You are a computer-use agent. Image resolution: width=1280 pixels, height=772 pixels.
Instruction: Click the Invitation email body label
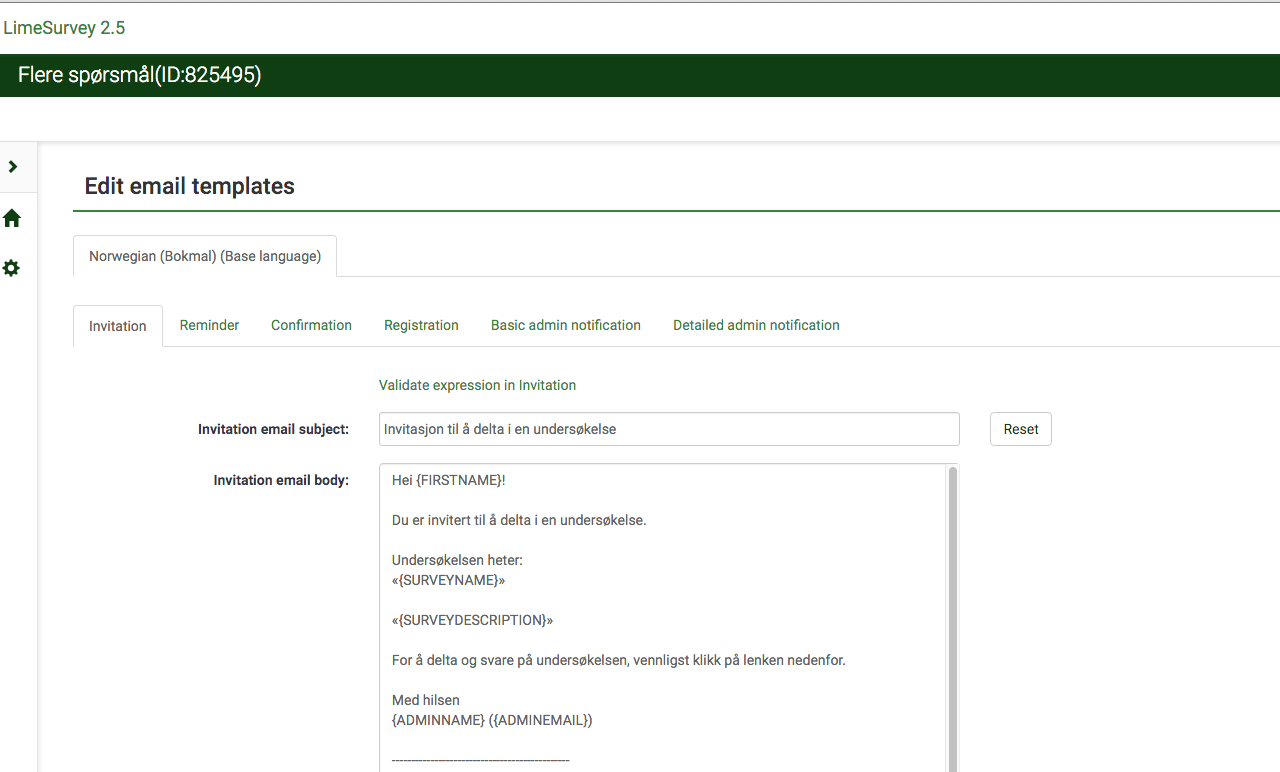[x=281, y=480]
